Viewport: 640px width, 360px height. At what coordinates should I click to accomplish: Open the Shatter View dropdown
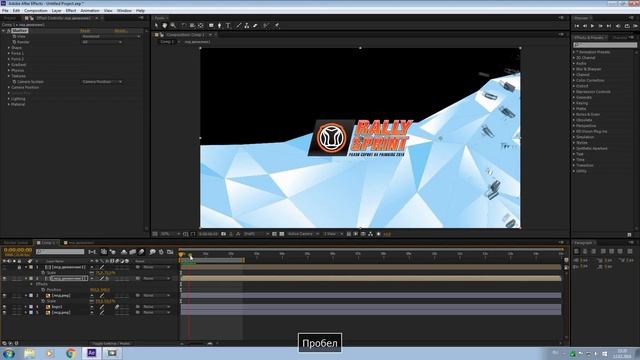111,36
